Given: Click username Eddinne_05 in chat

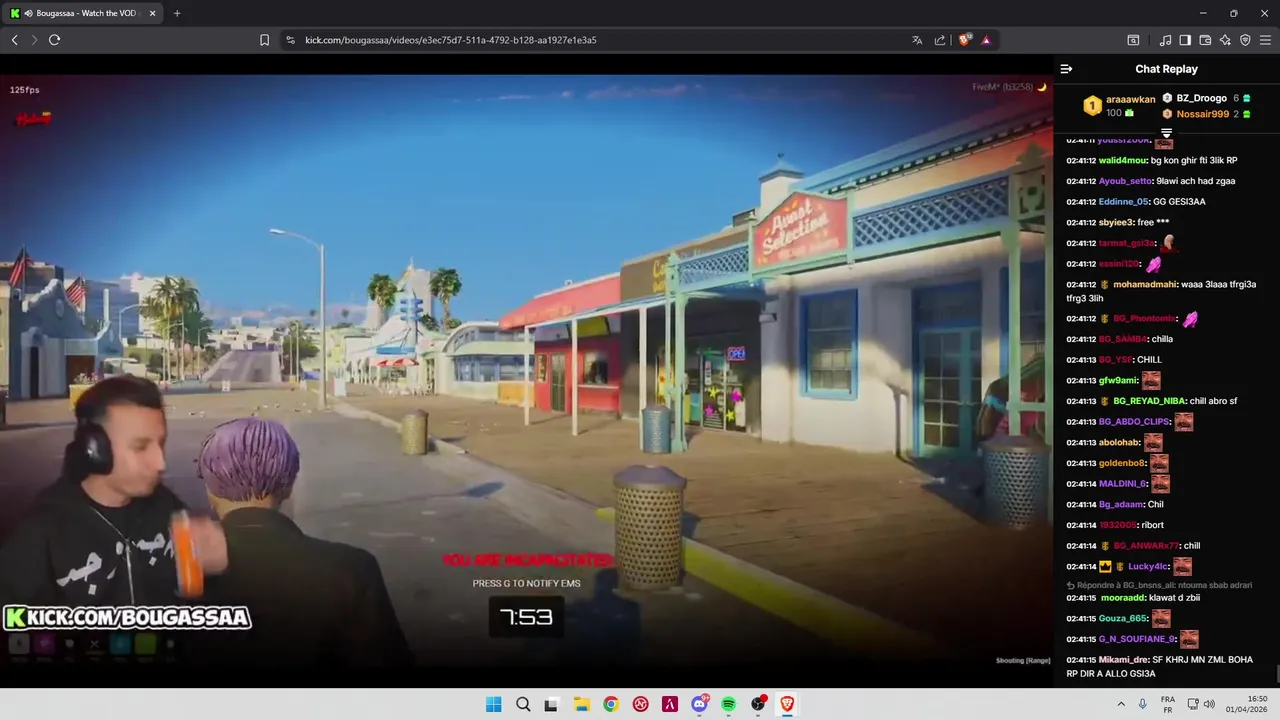Looking at the screenshot, I should [1124, 202].
